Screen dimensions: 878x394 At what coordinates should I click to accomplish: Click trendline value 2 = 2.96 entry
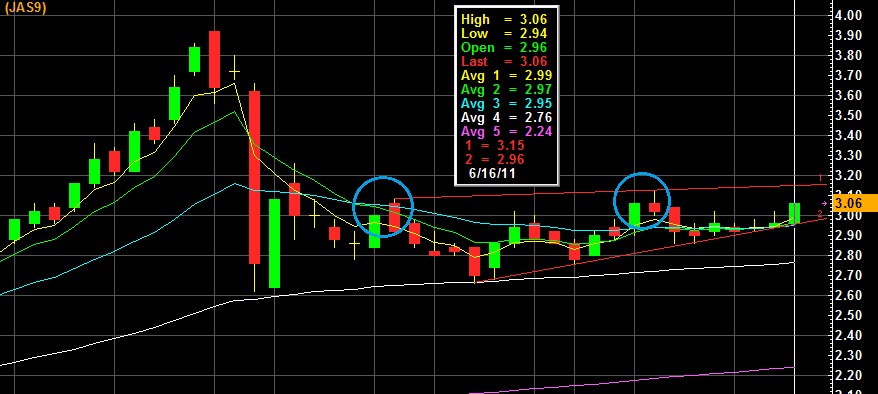coord(494,160)
